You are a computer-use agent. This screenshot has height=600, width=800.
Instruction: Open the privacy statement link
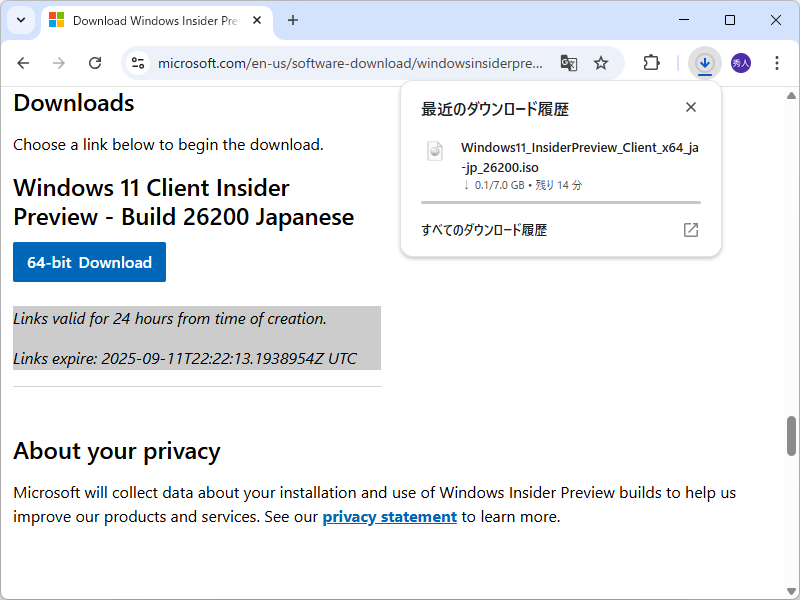coord(389,516)
